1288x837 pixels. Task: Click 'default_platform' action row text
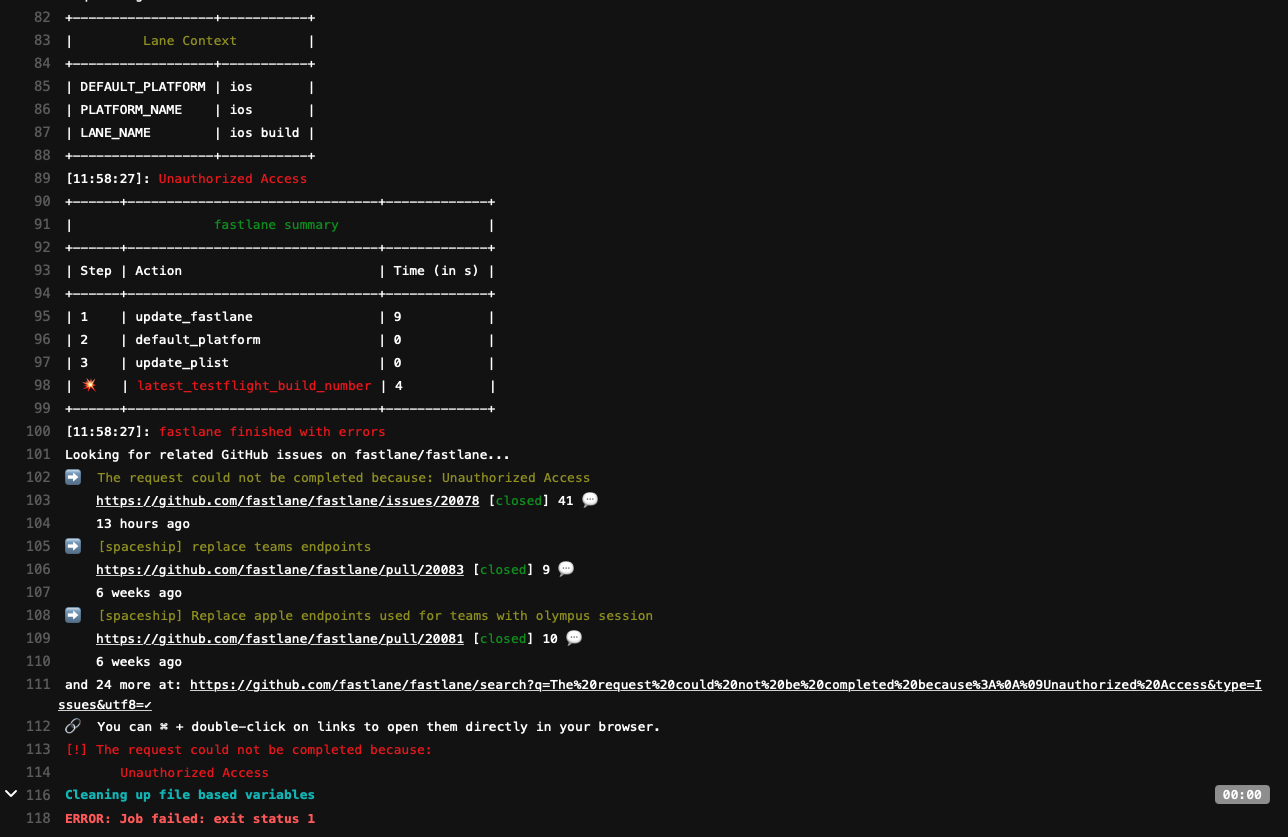(198, 340)
